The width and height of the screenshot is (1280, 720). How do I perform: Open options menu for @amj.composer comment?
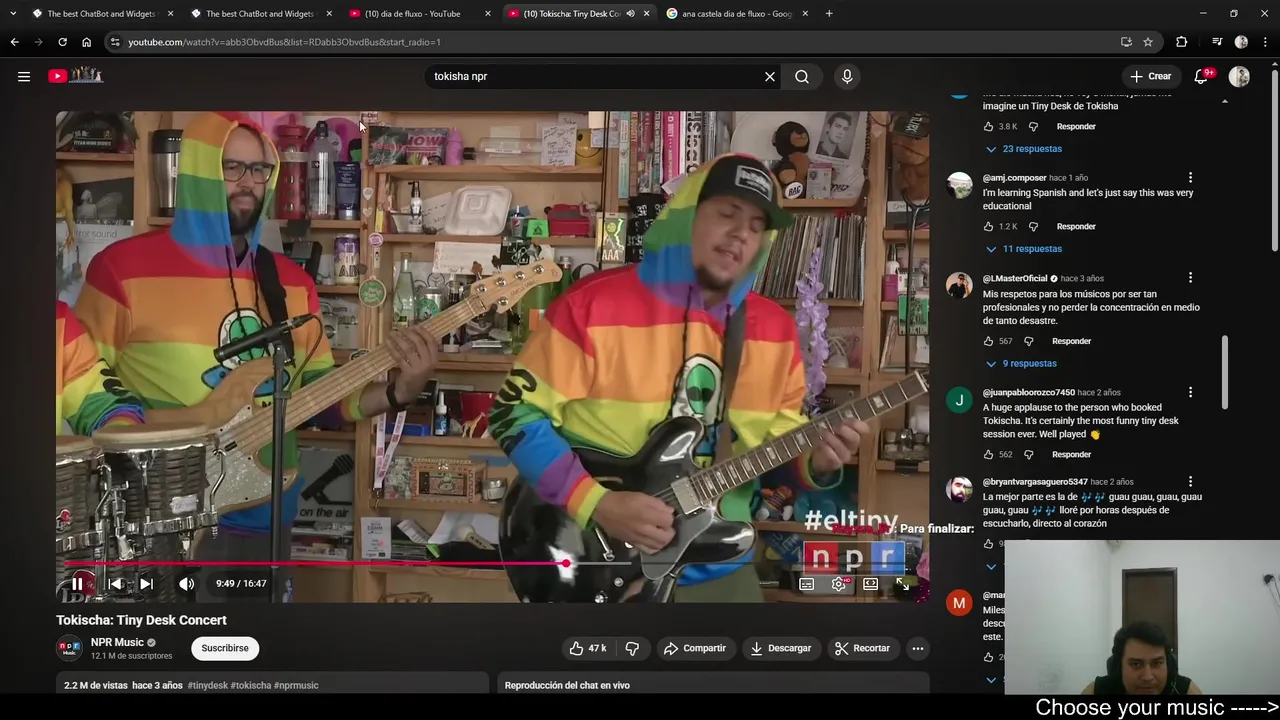(x=1190, y=178)
